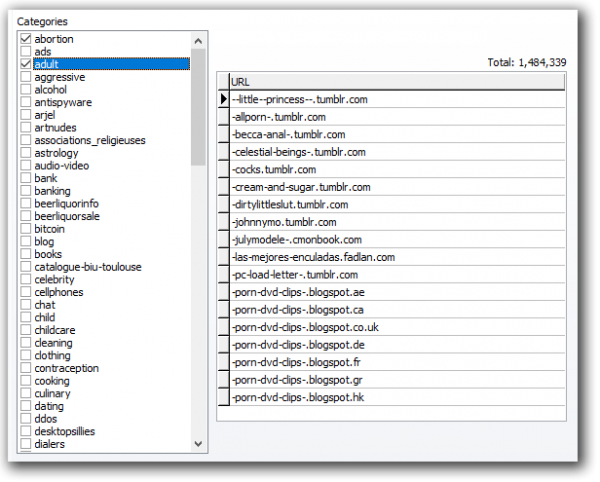The height and width of the screenshot is (482, 600).
Task: Uncheck the abortion category checkbox
Action: coord(26,39)
